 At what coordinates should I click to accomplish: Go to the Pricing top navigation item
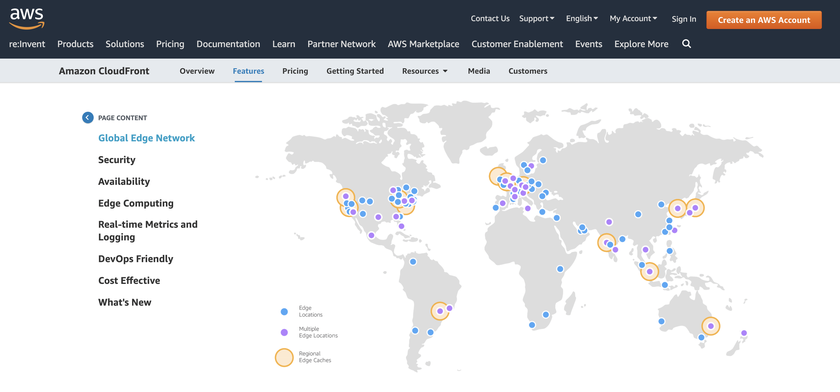[x=170, y=44]
